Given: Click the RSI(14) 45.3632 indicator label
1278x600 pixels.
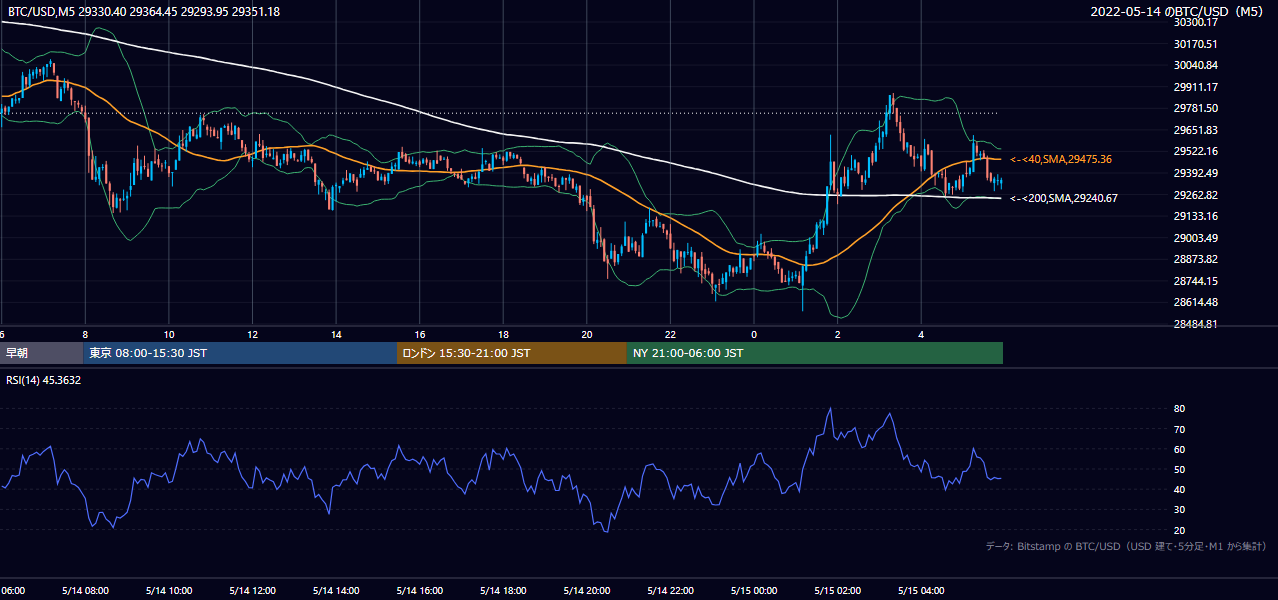Looking at the screenshot, I should tap(44, 380).
